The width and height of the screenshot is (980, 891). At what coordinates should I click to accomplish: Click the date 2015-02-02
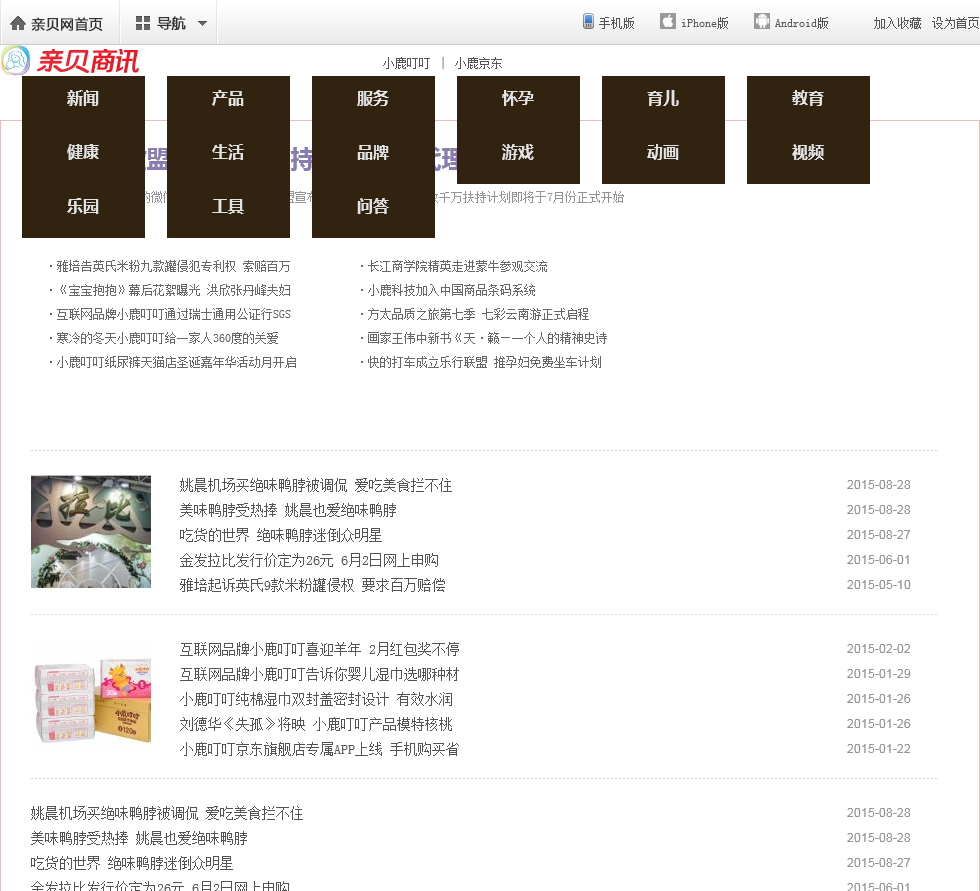click(878, 649)
